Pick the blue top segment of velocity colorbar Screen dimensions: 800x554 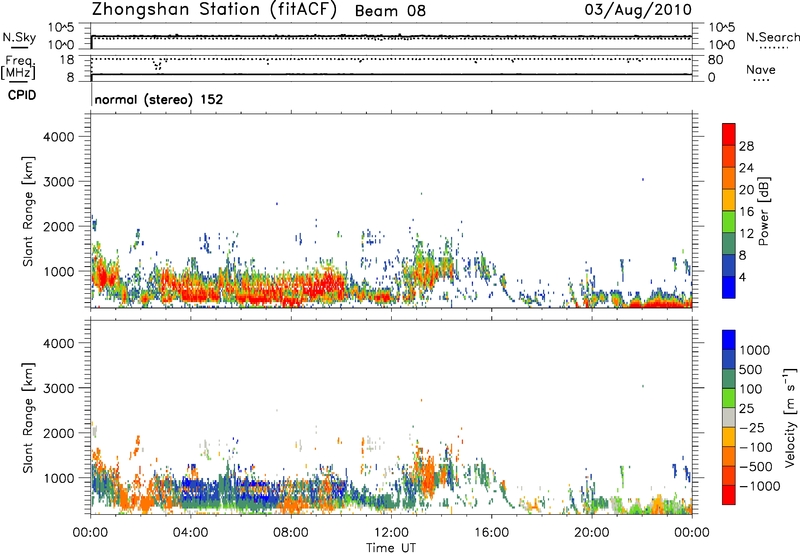click(x=729, y=340)
